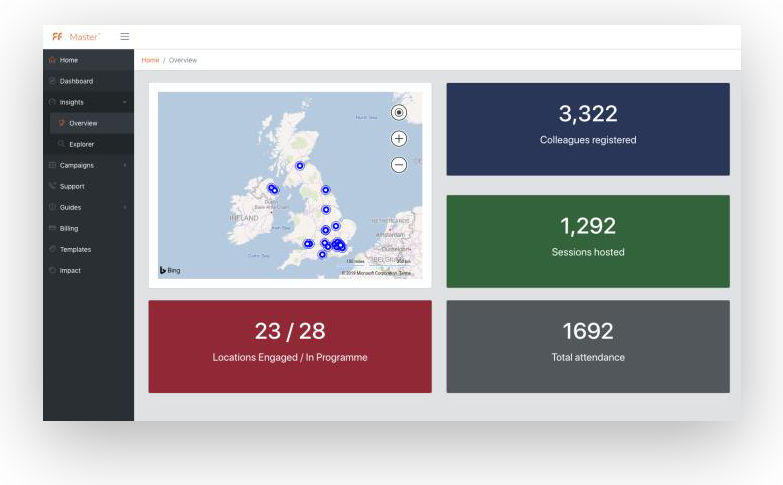The image size is (783, 485).
Task: Toggle the hamburger sidebar menu
Action: click(x=125, y=37)
